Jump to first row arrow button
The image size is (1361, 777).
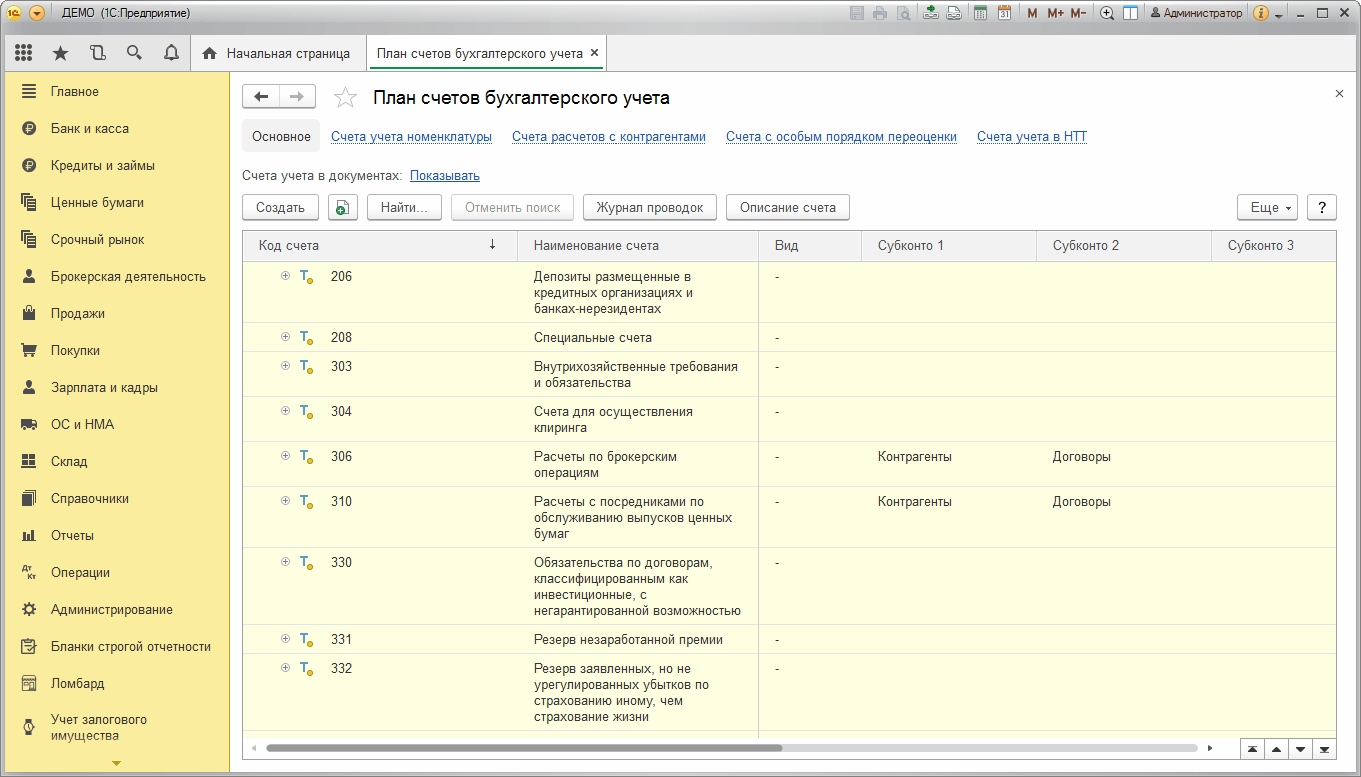point(1251,749)
